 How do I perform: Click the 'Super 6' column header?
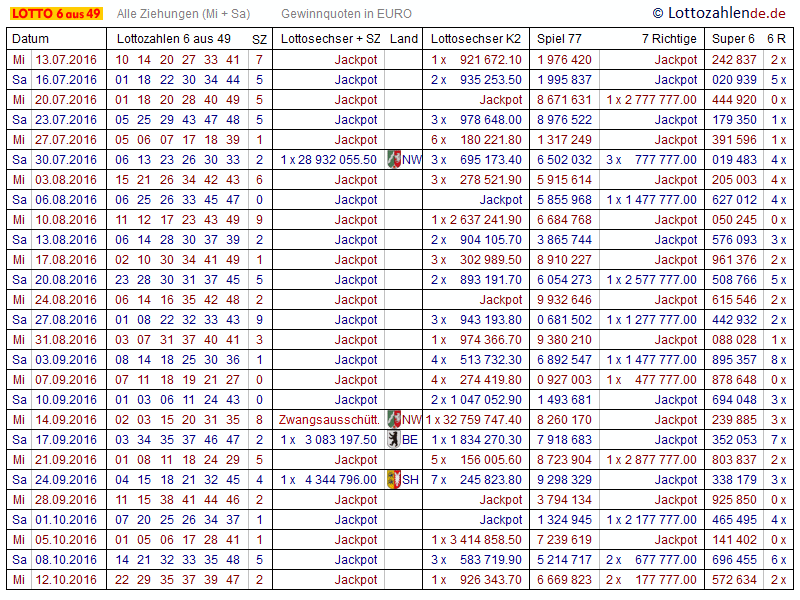click(733, 39)
